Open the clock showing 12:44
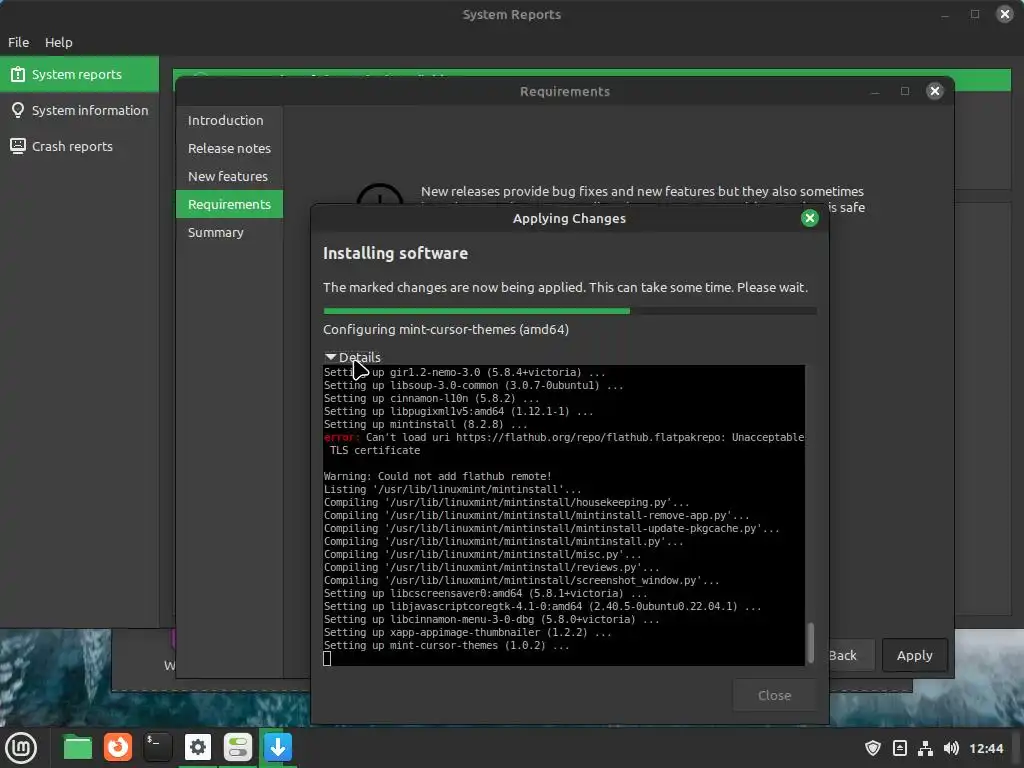 tap(986, 748)
